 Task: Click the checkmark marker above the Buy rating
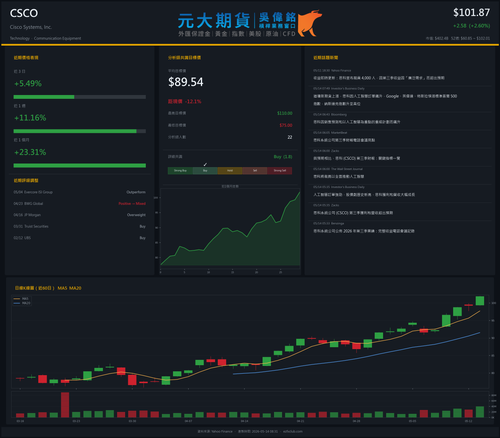click(x=205, y=164)
